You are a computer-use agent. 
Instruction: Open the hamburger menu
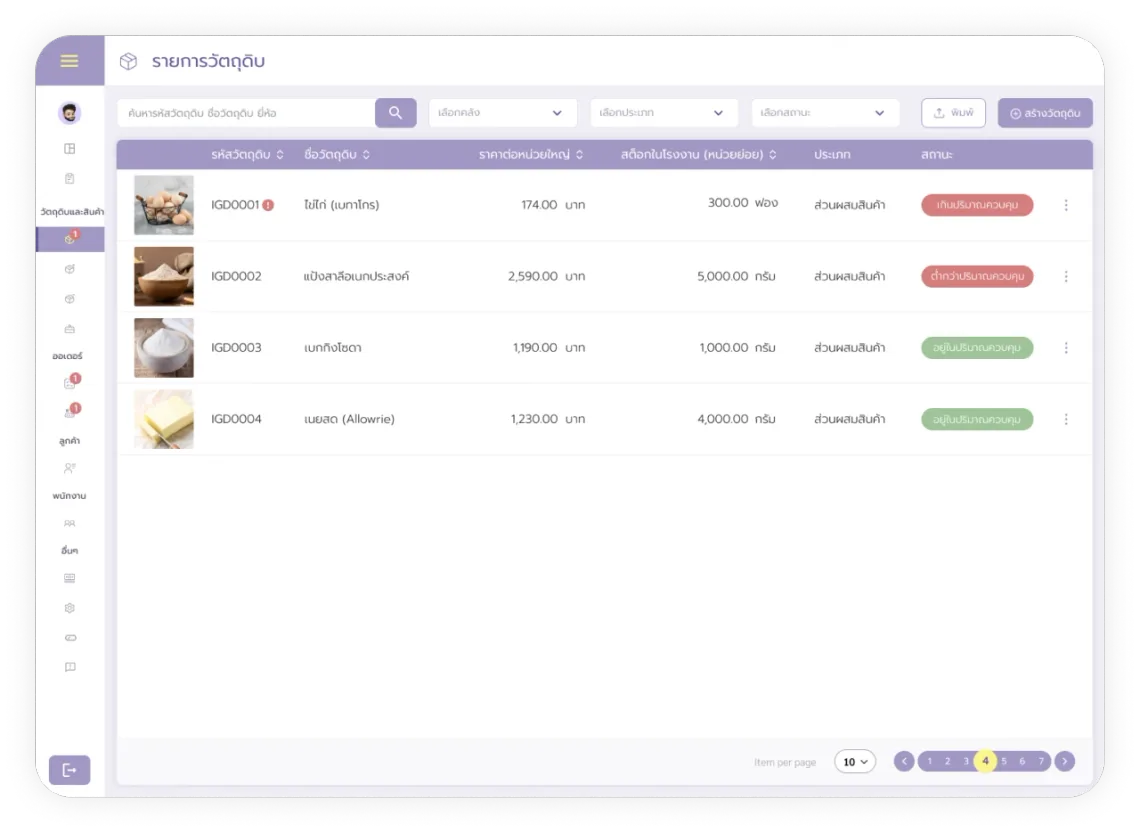69,61
